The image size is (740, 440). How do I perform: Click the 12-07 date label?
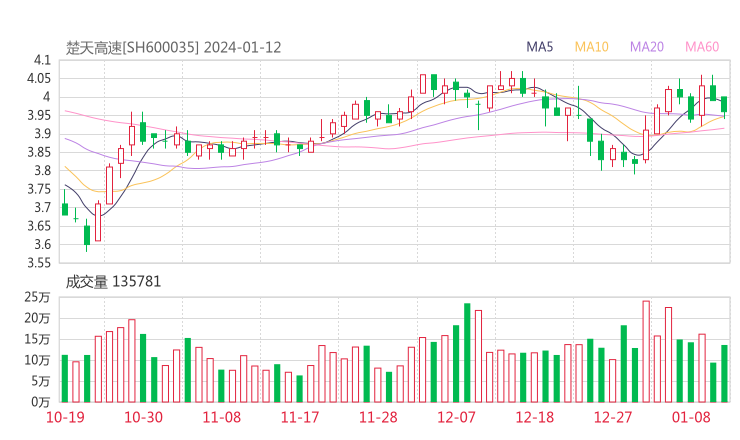[x=456, y=417]
